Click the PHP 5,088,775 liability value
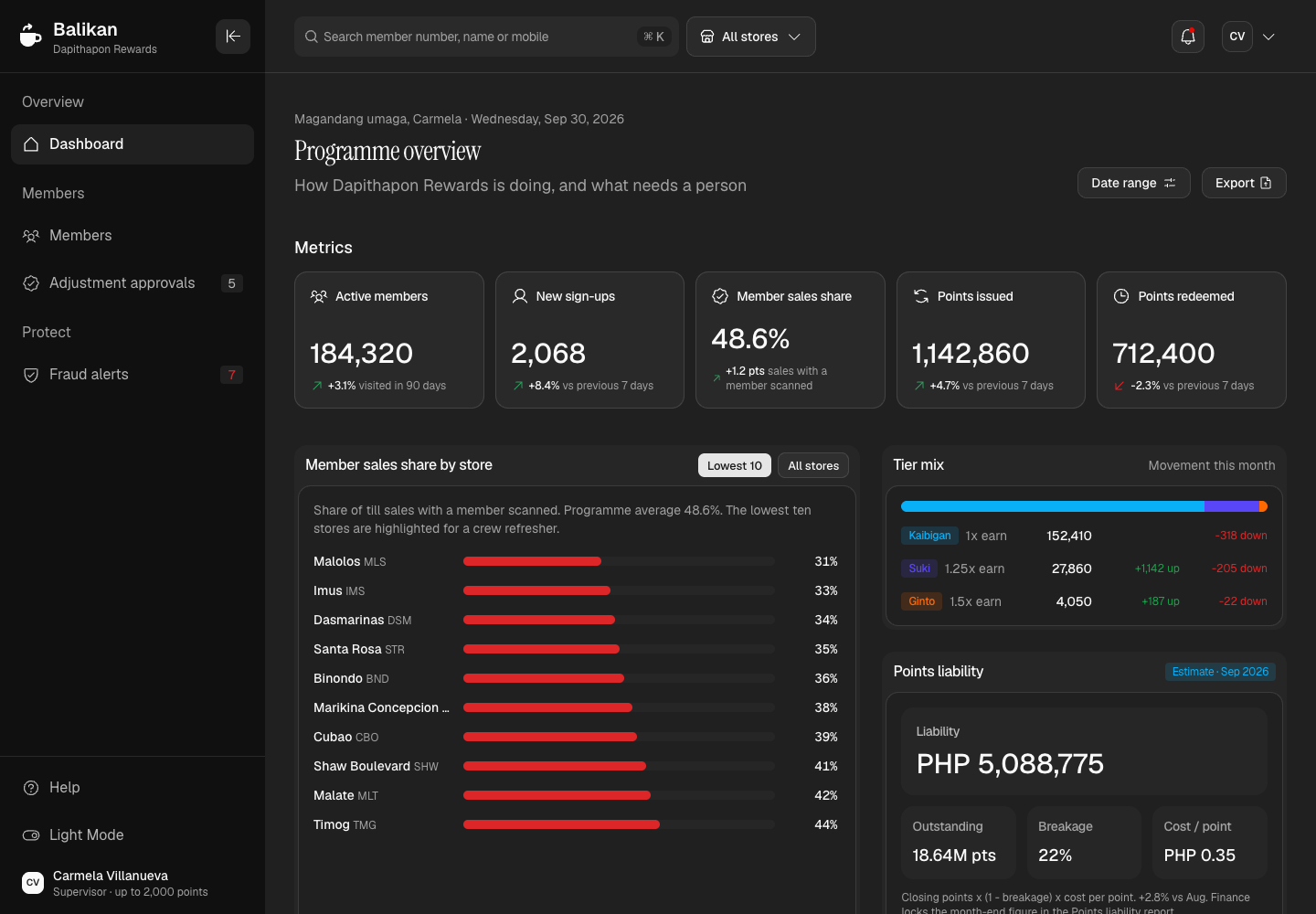Screen dimensions: 1316x914 (x=1010, y=764)
